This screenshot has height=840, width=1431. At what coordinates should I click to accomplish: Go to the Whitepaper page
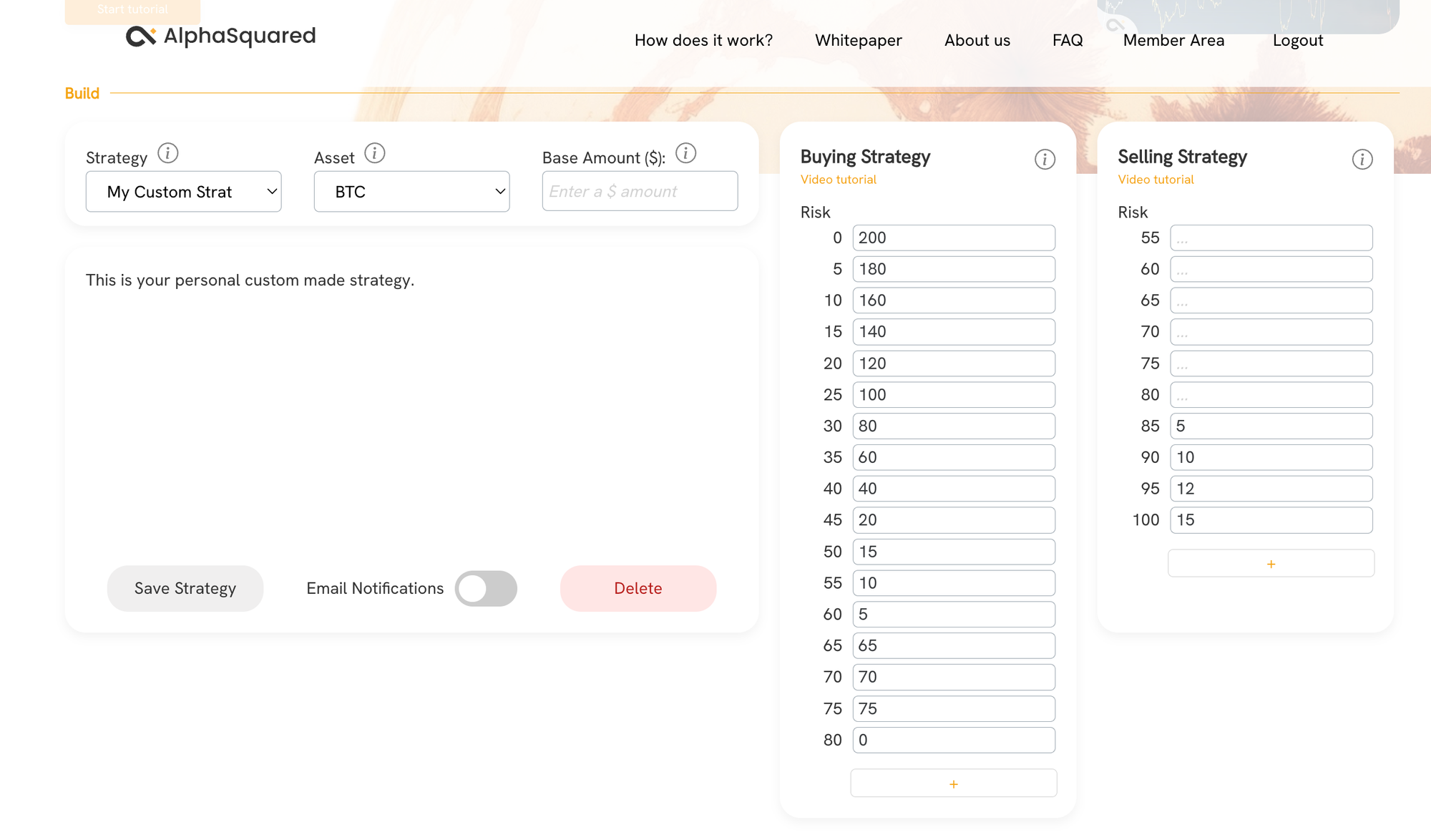858,41
